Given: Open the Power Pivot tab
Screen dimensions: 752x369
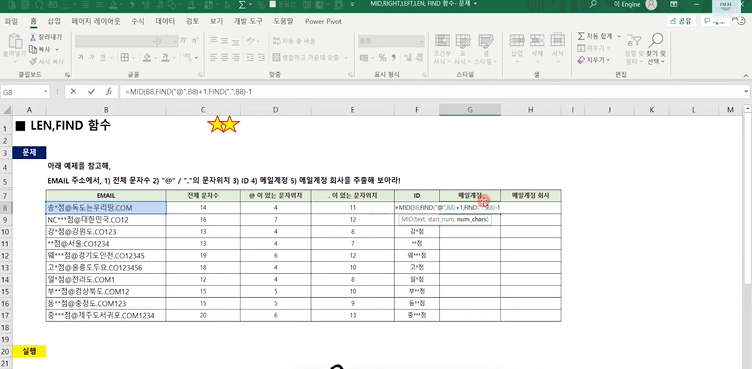Looking at the screenshot, I should click(323, 21).
